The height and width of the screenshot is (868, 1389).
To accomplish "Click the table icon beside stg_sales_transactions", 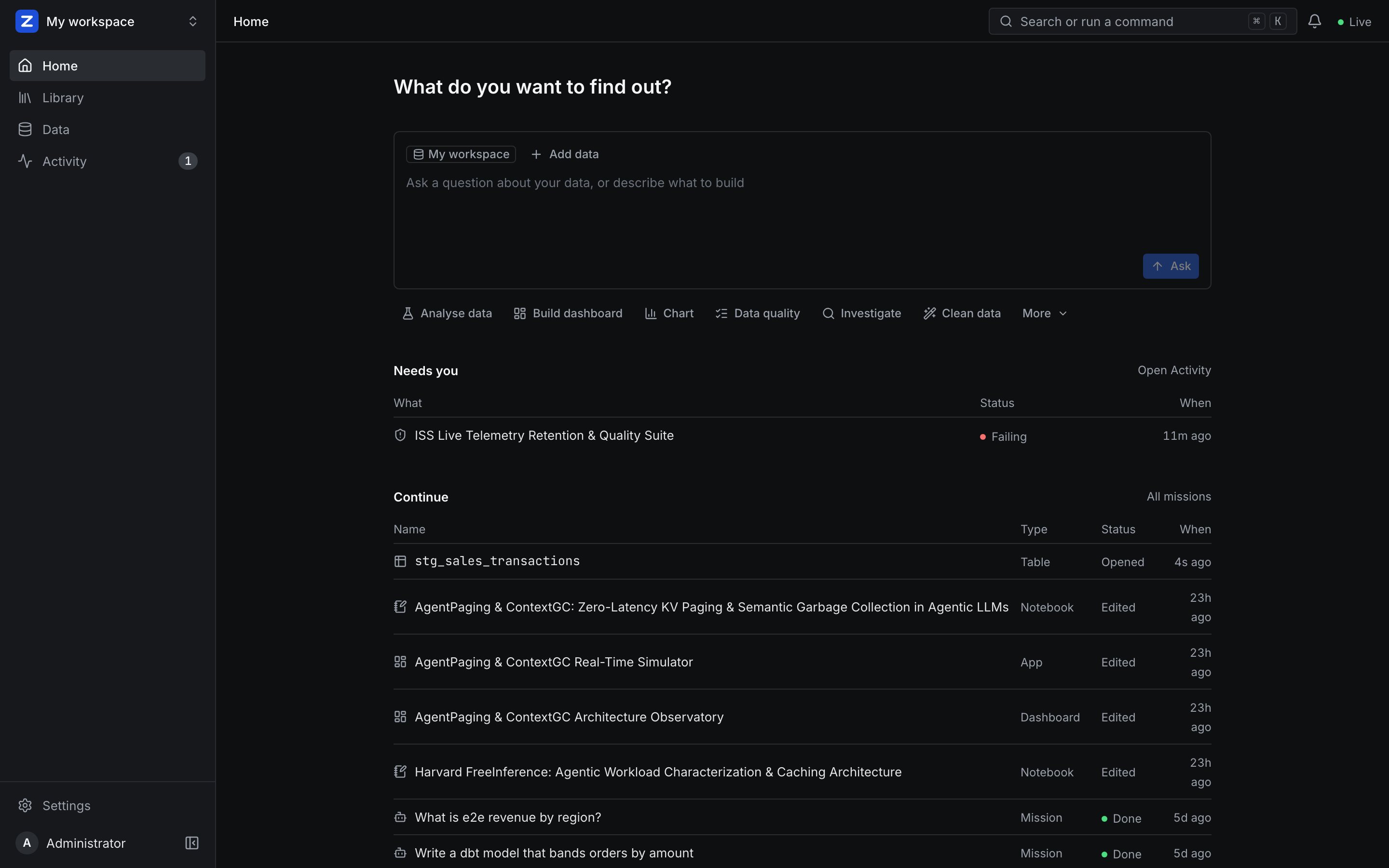I will pyautogui.click(x=400, y=561).
